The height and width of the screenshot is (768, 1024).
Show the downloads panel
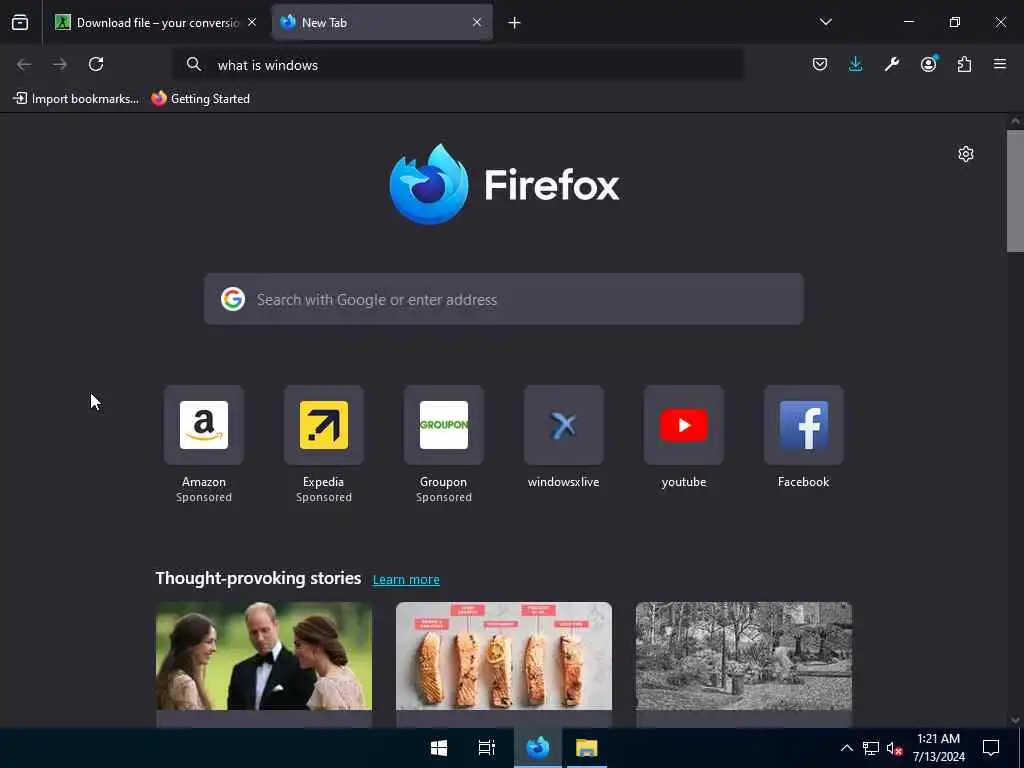point(856,64)
